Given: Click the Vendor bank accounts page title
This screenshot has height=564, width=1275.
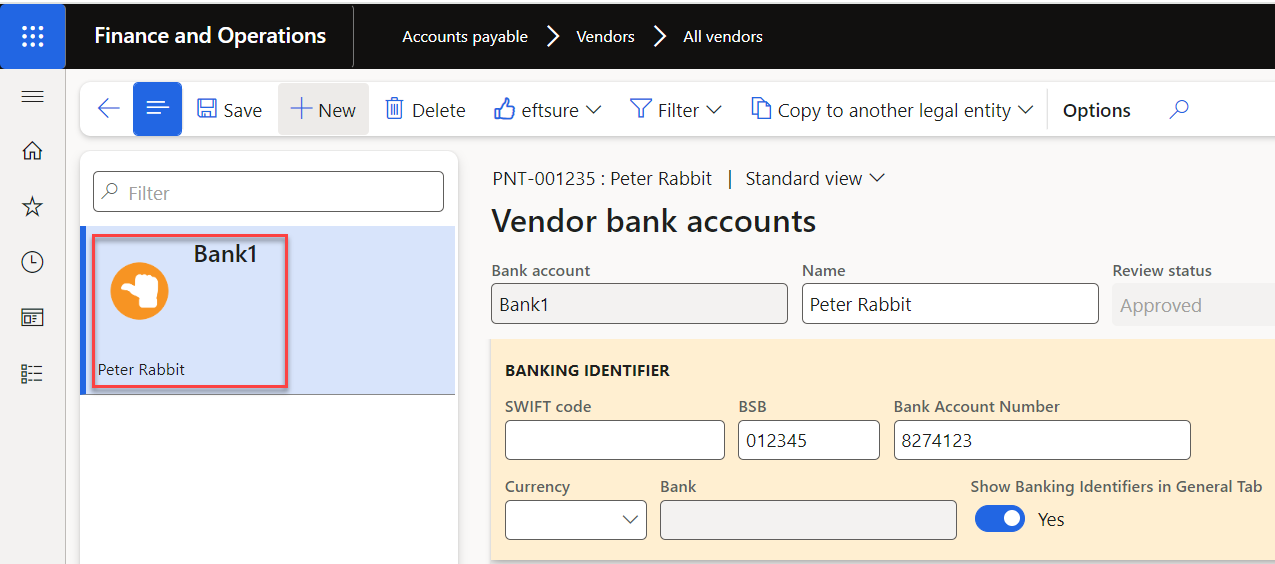Looking at the screenshot, I should [653, 221].
